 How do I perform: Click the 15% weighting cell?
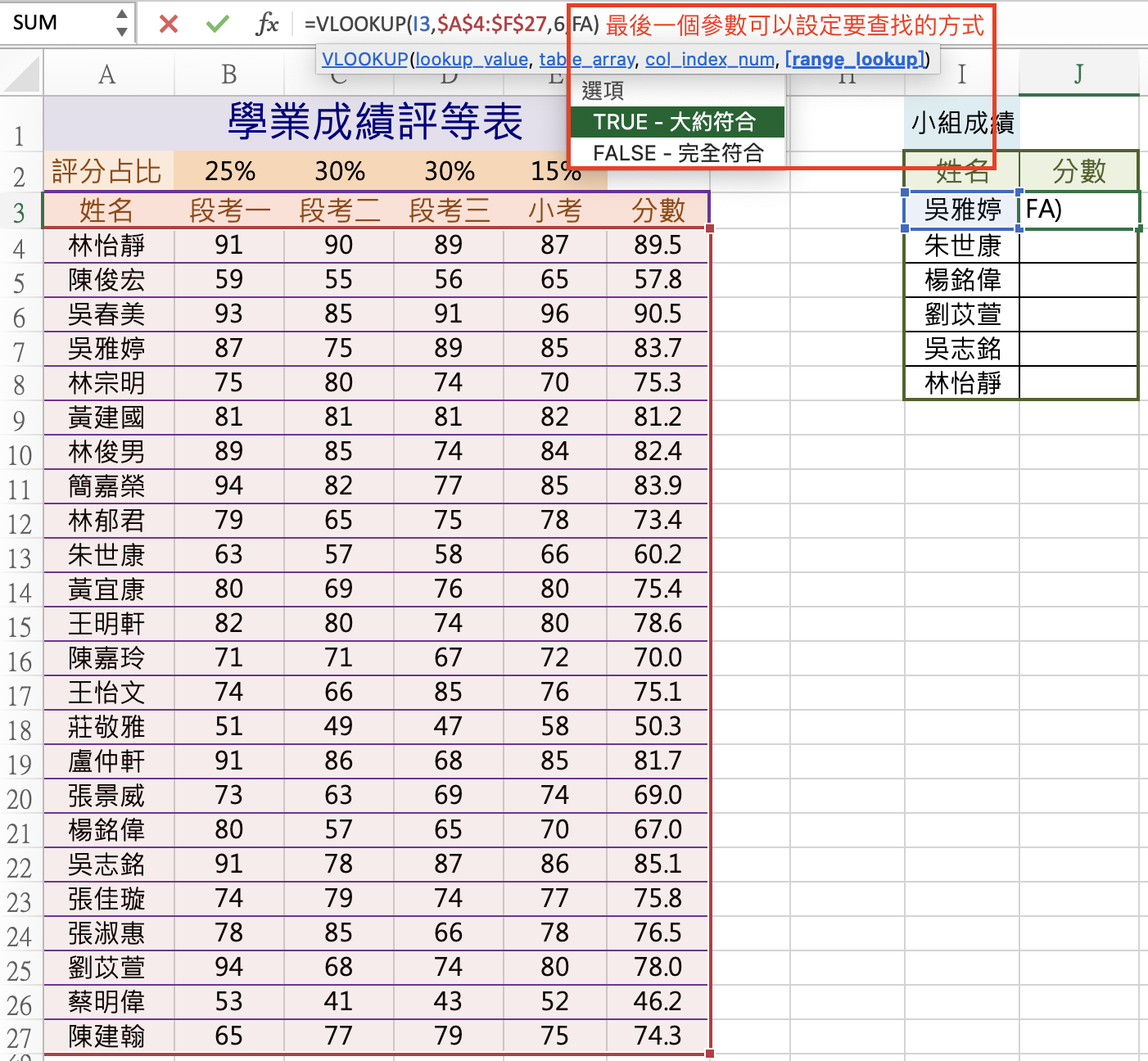click(x=555, y=171)
